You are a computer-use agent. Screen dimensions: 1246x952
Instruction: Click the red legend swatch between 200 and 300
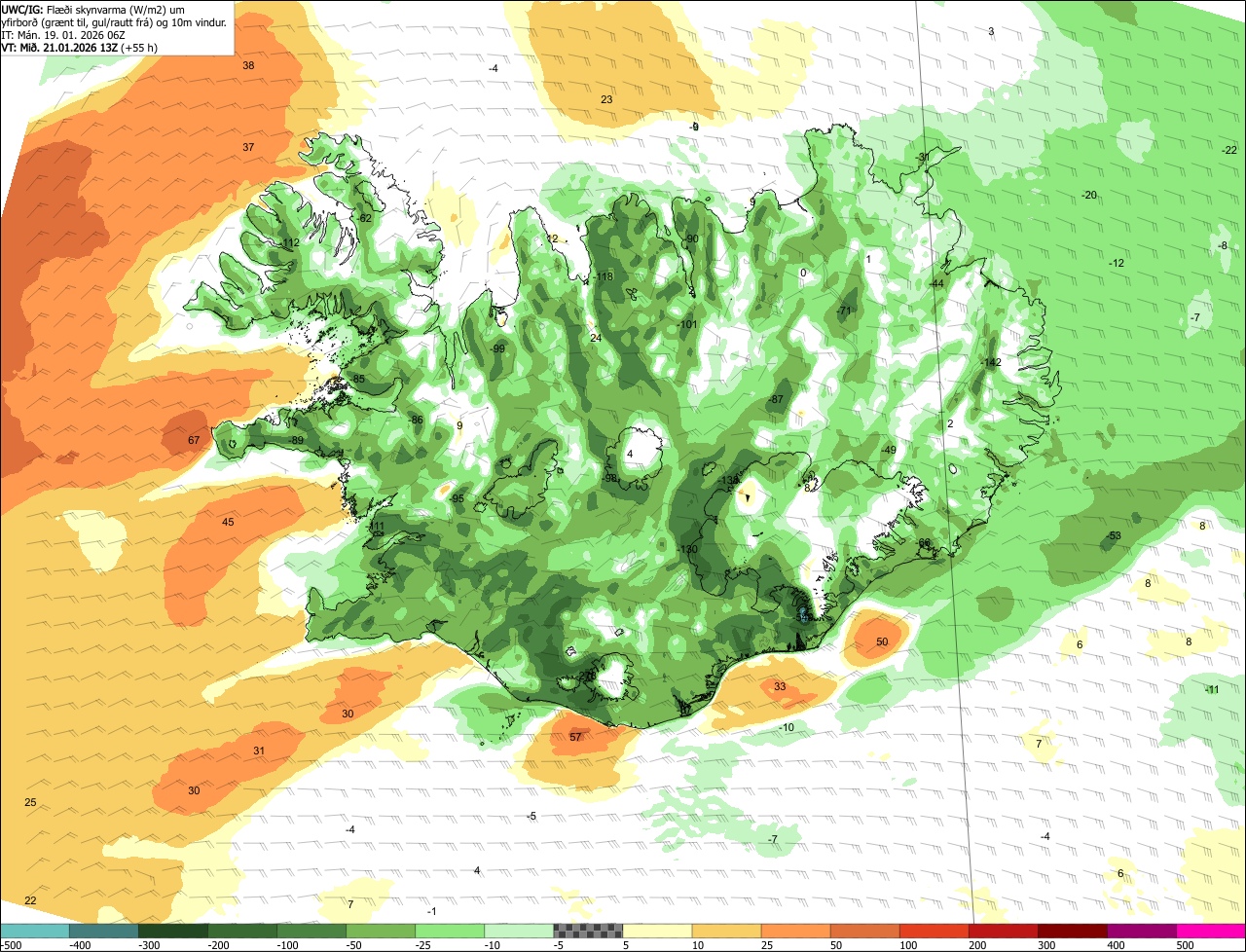pyautogui.click(x=1004, y=931)
